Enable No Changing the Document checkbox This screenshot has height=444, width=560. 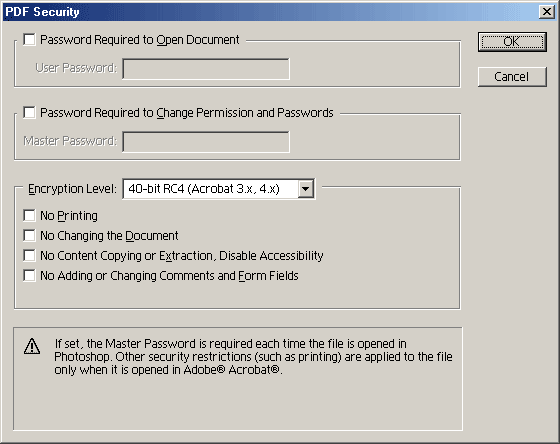pyautogui.click(x=29, y=235)
